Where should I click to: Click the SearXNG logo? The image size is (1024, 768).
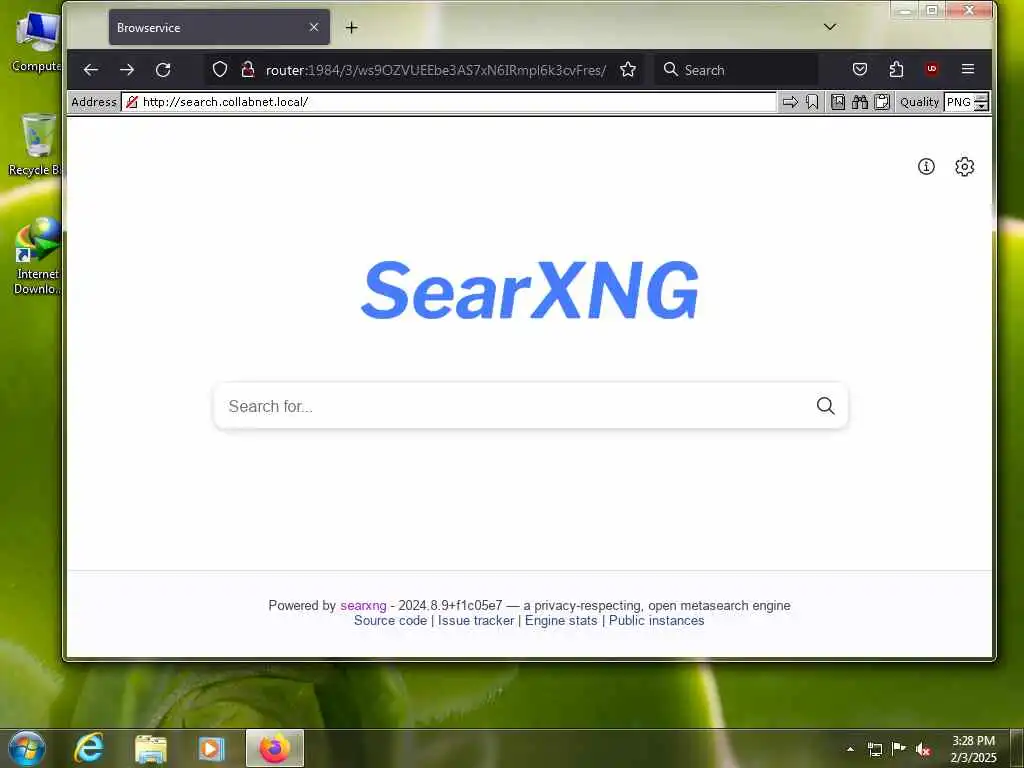click(530, 290)
